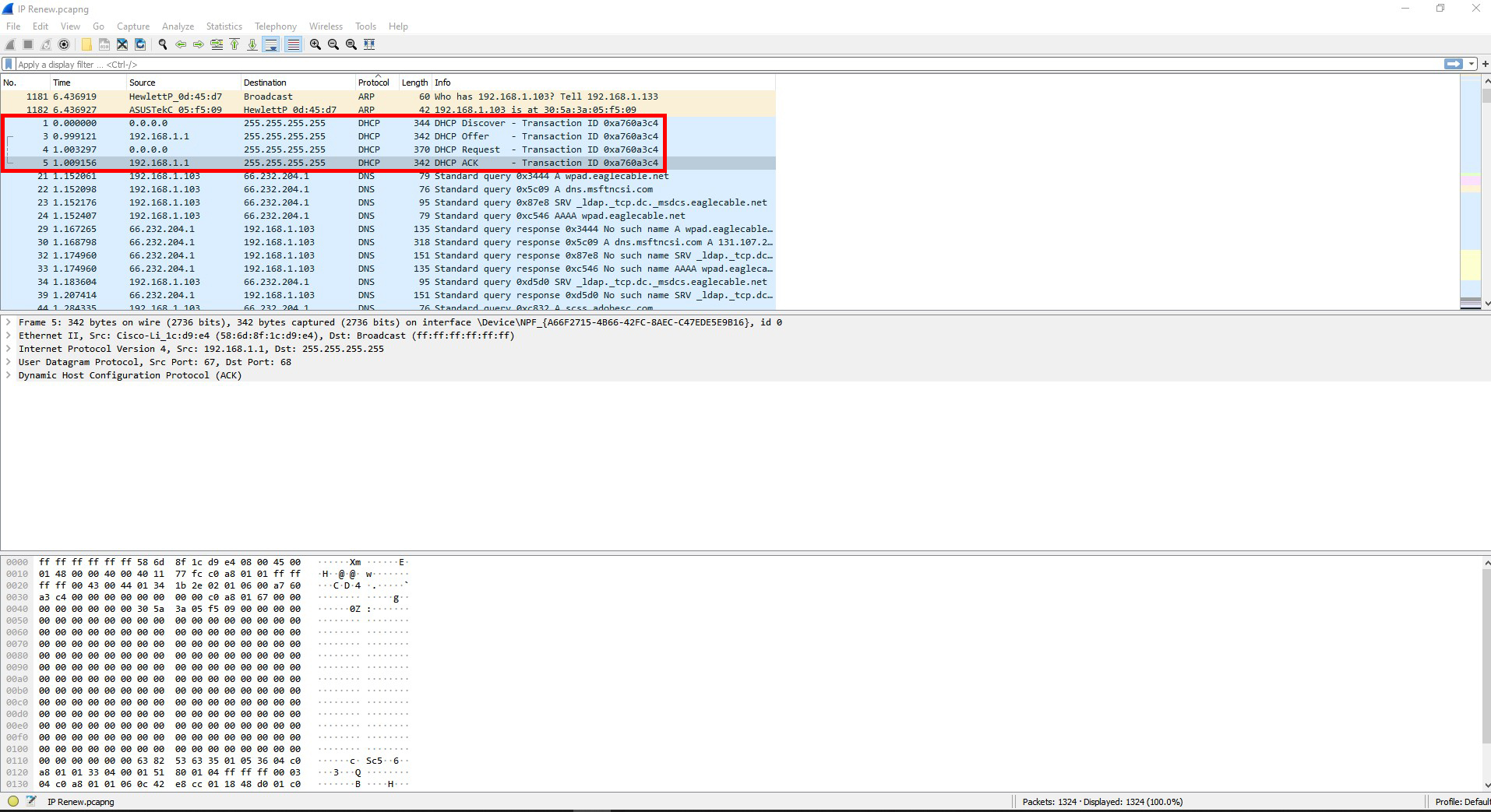
Task: Expand the Dynamic Host Configuration Protocol row
Action: point(9,375)
